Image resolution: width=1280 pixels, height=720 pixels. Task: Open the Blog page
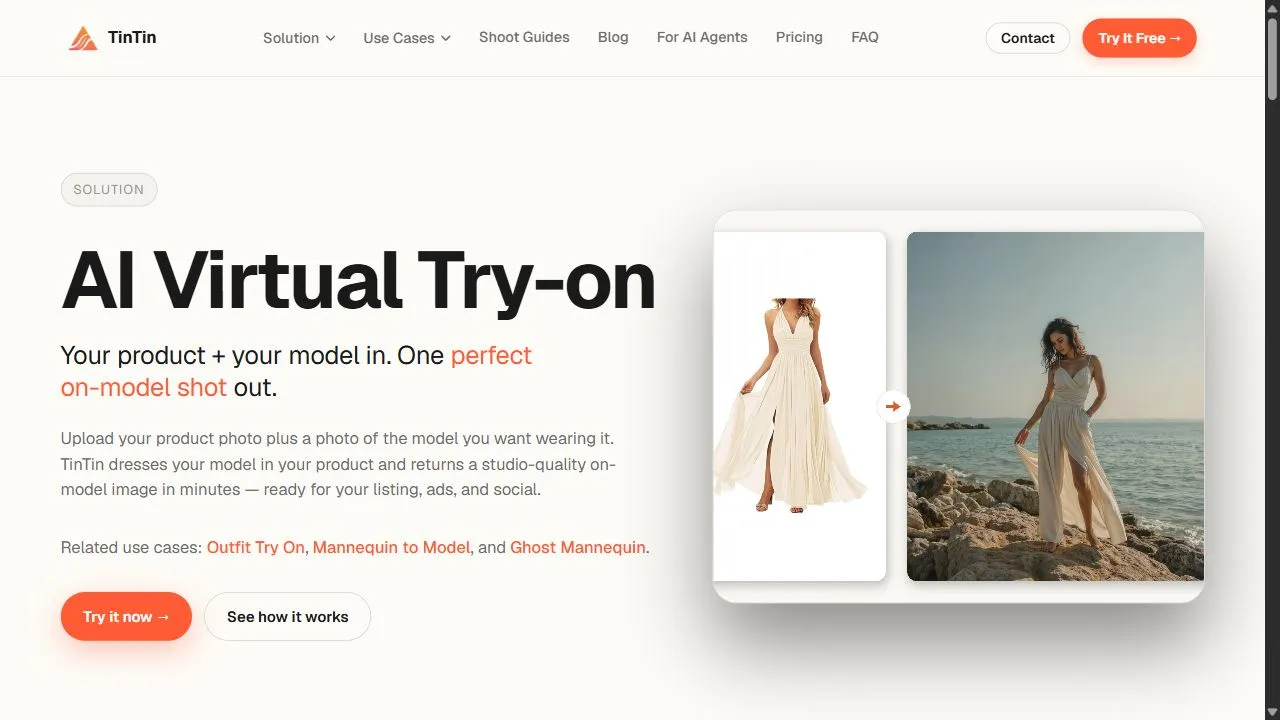(x=613, y=37)
